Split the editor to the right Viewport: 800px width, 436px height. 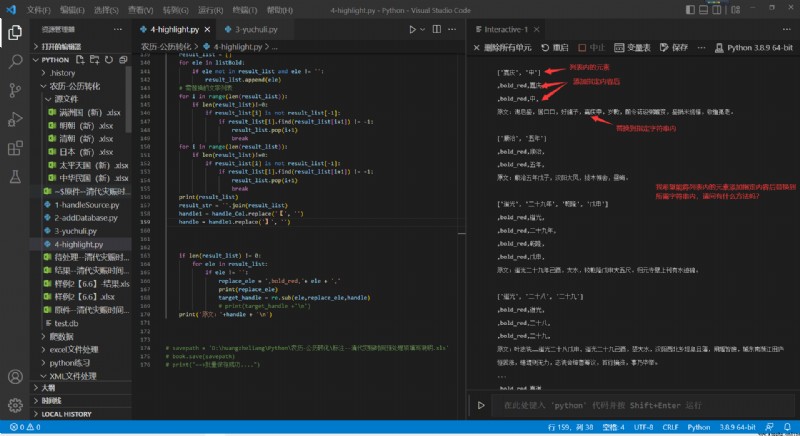point(437,30)
